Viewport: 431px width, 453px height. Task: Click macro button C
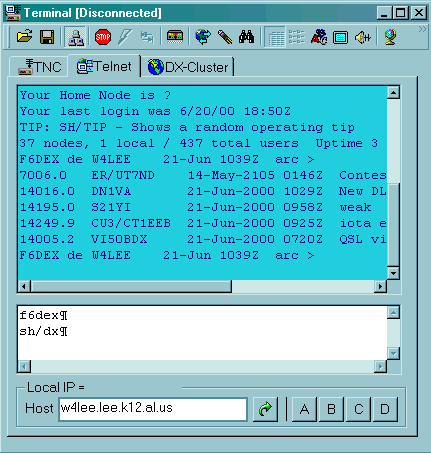(358, 409)
